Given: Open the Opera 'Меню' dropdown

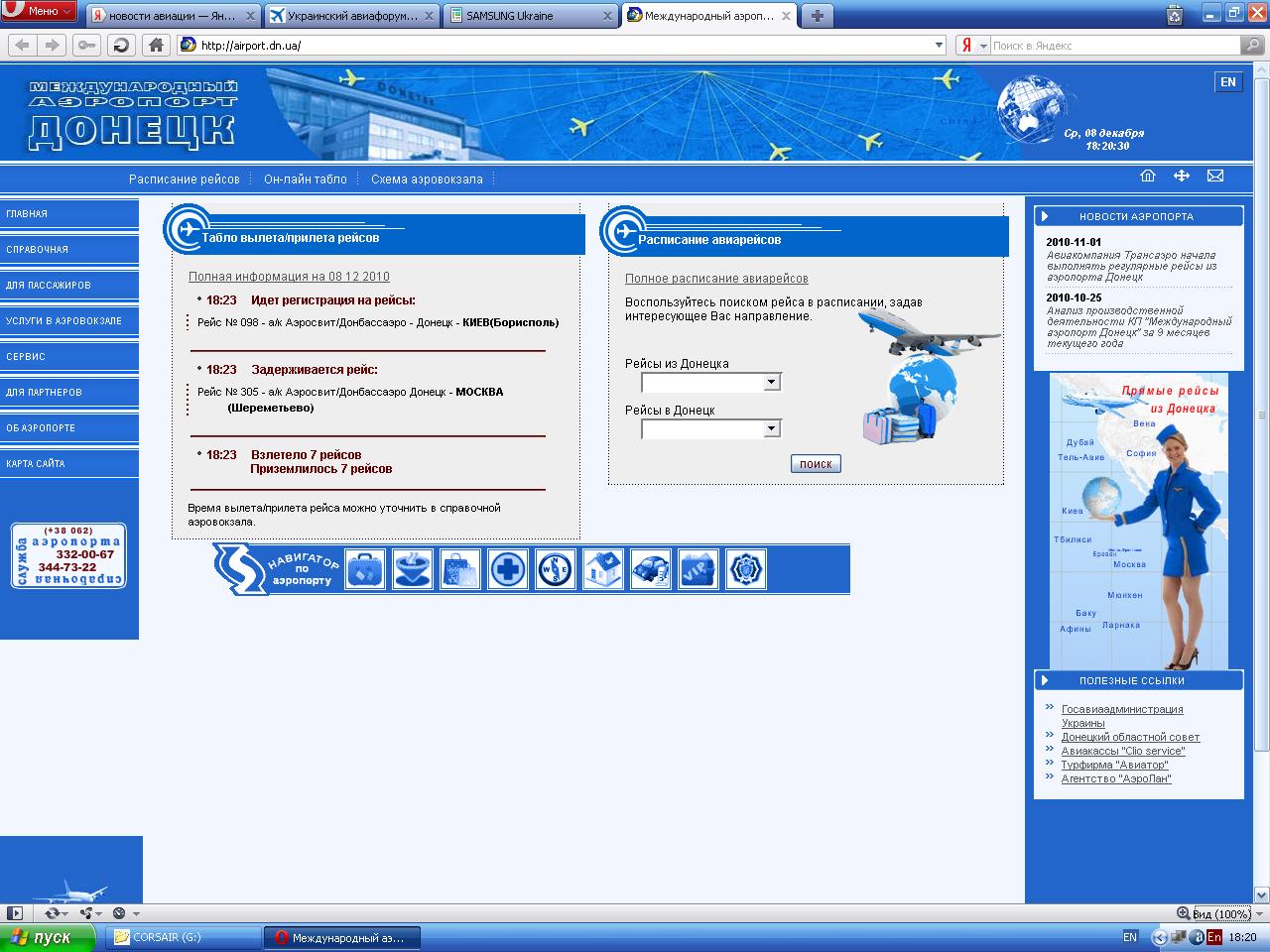Looking at the screenshot, I should (40, 11).
